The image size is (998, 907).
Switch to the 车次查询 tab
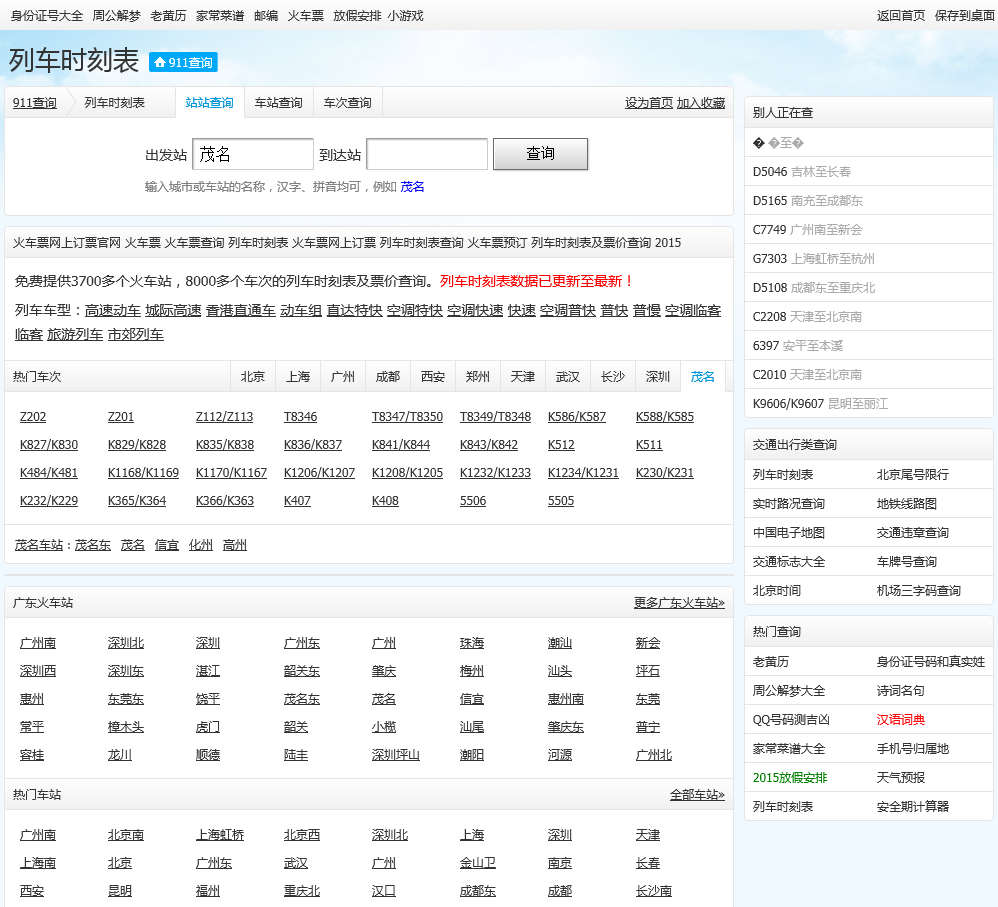347,103
